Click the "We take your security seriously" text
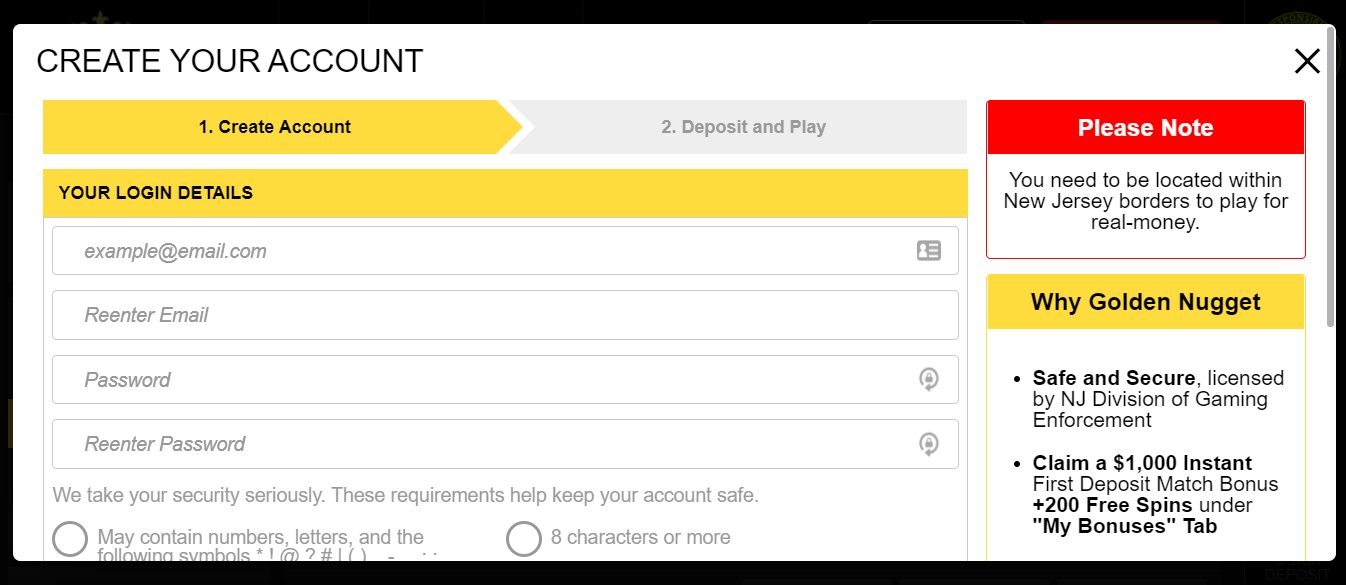 point(405,495)
